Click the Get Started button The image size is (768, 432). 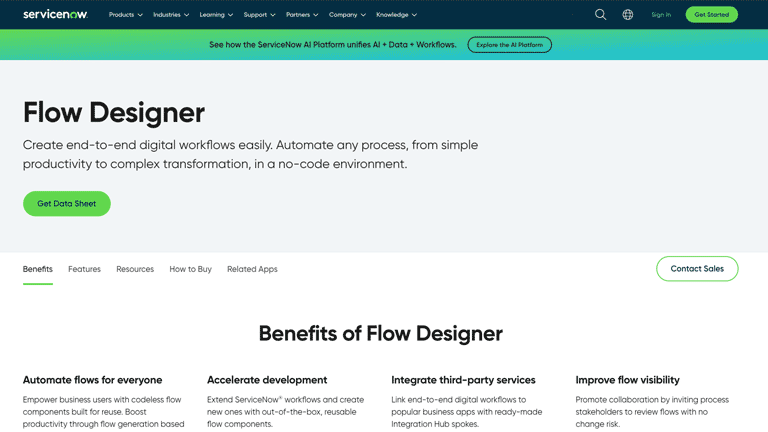tap(712, 15)
